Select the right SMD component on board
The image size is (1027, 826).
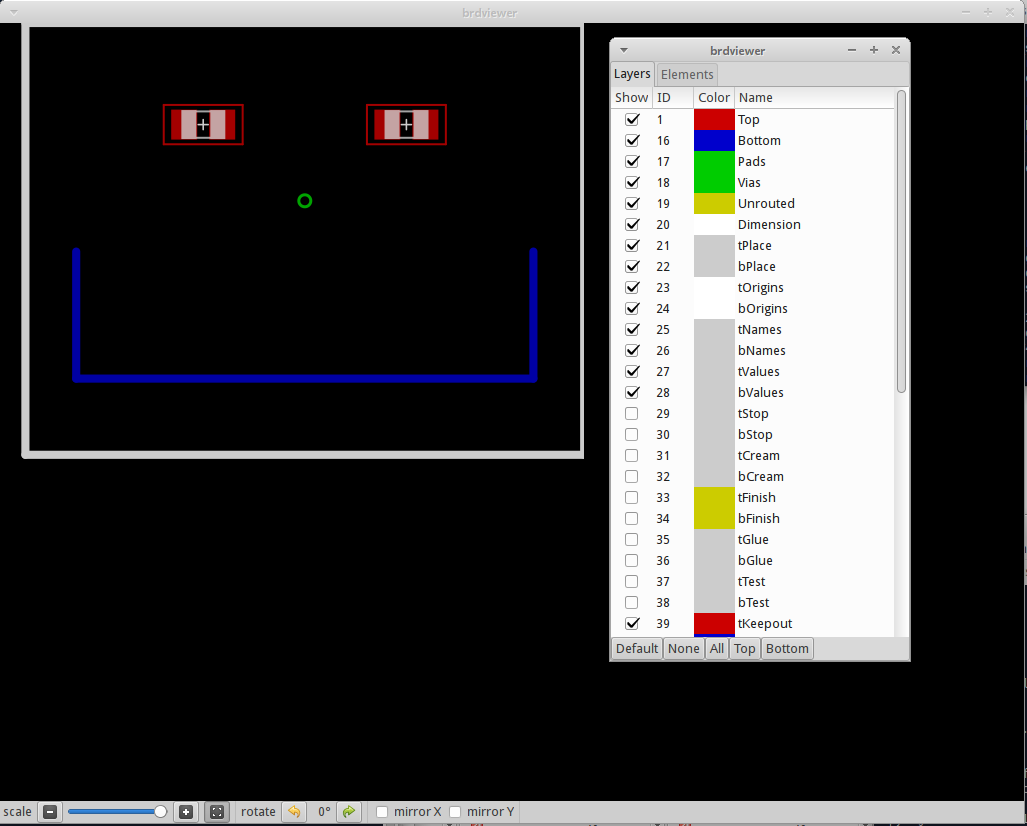click(406, 124)
